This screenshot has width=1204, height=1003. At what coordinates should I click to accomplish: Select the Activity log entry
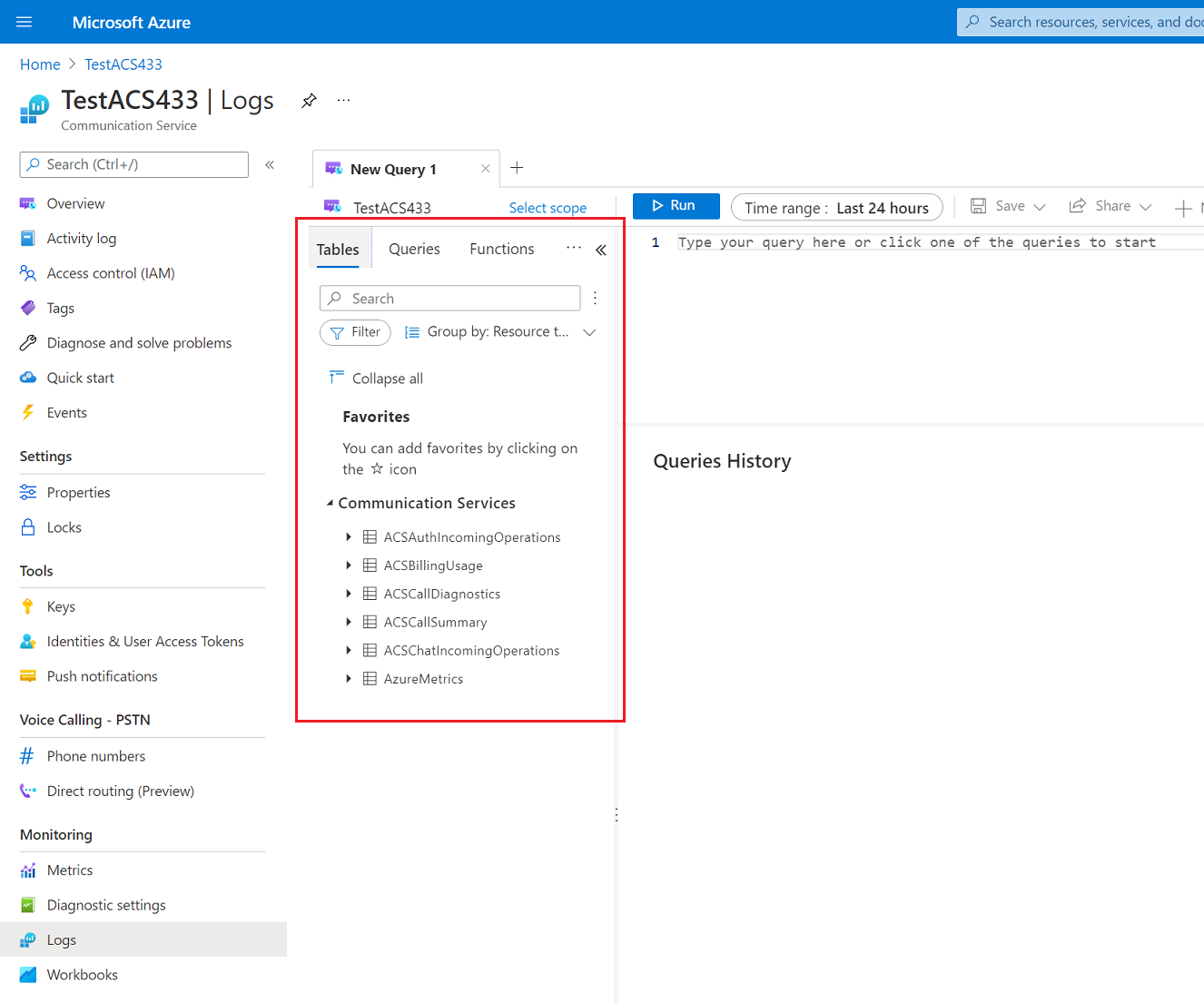point(82,238)
